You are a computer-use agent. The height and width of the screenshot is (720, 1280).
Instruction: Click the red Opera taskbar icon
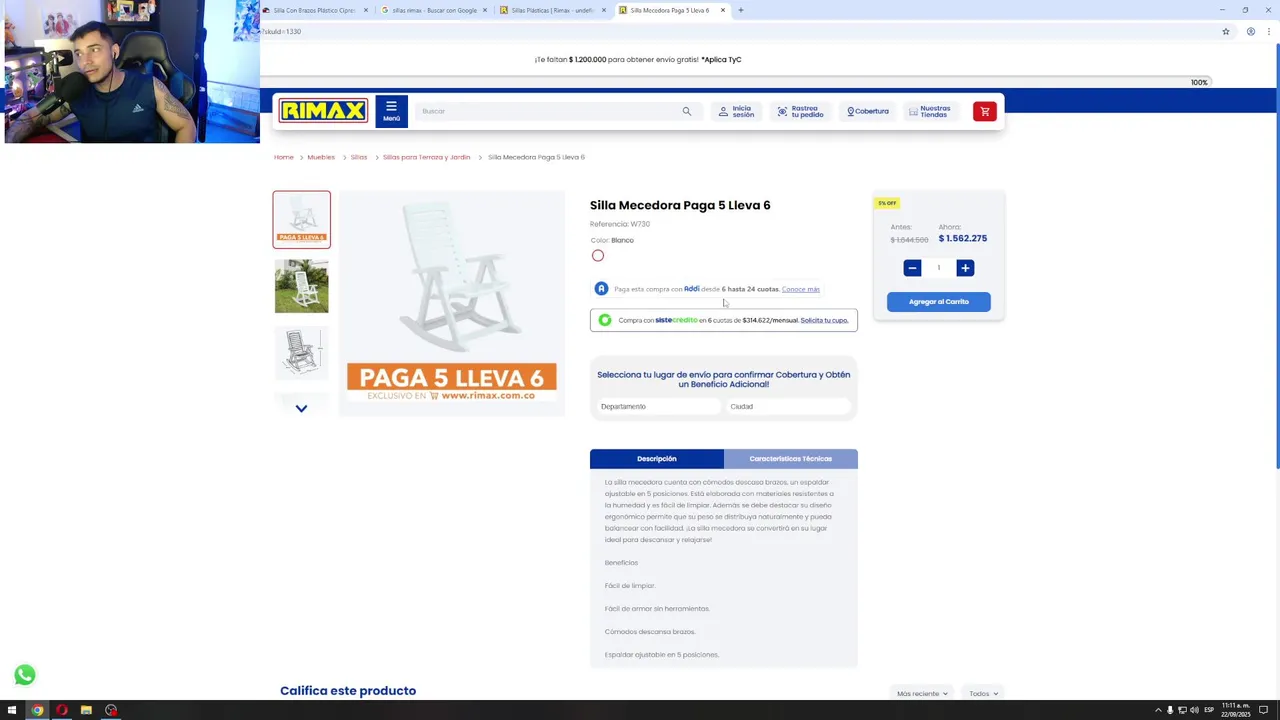[62, 710]
